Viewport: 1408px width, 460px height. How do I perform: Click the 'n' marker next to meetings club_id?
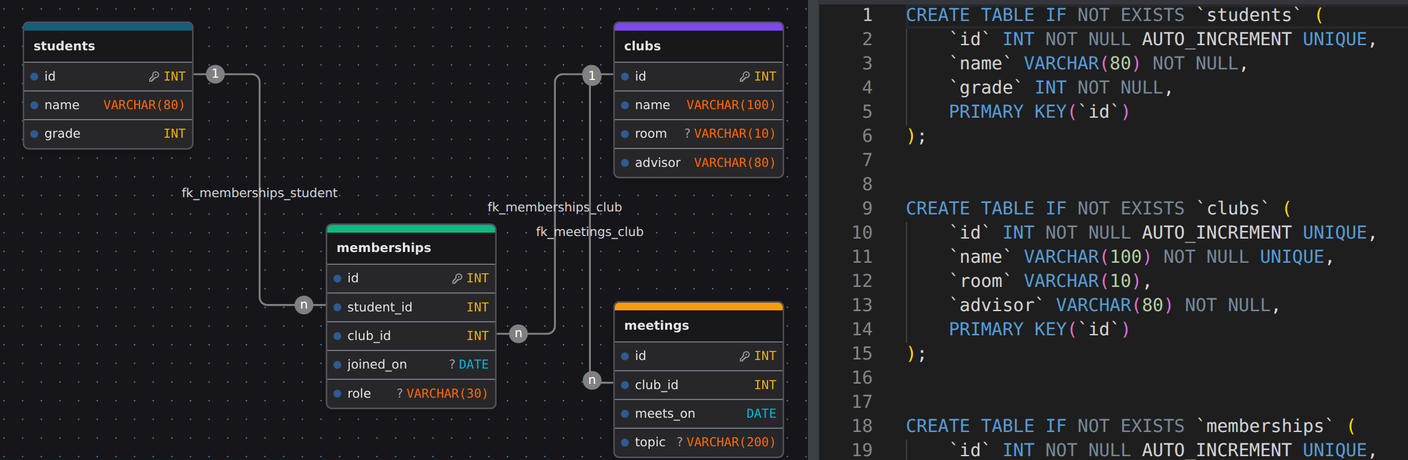click(x=592, y=380)
